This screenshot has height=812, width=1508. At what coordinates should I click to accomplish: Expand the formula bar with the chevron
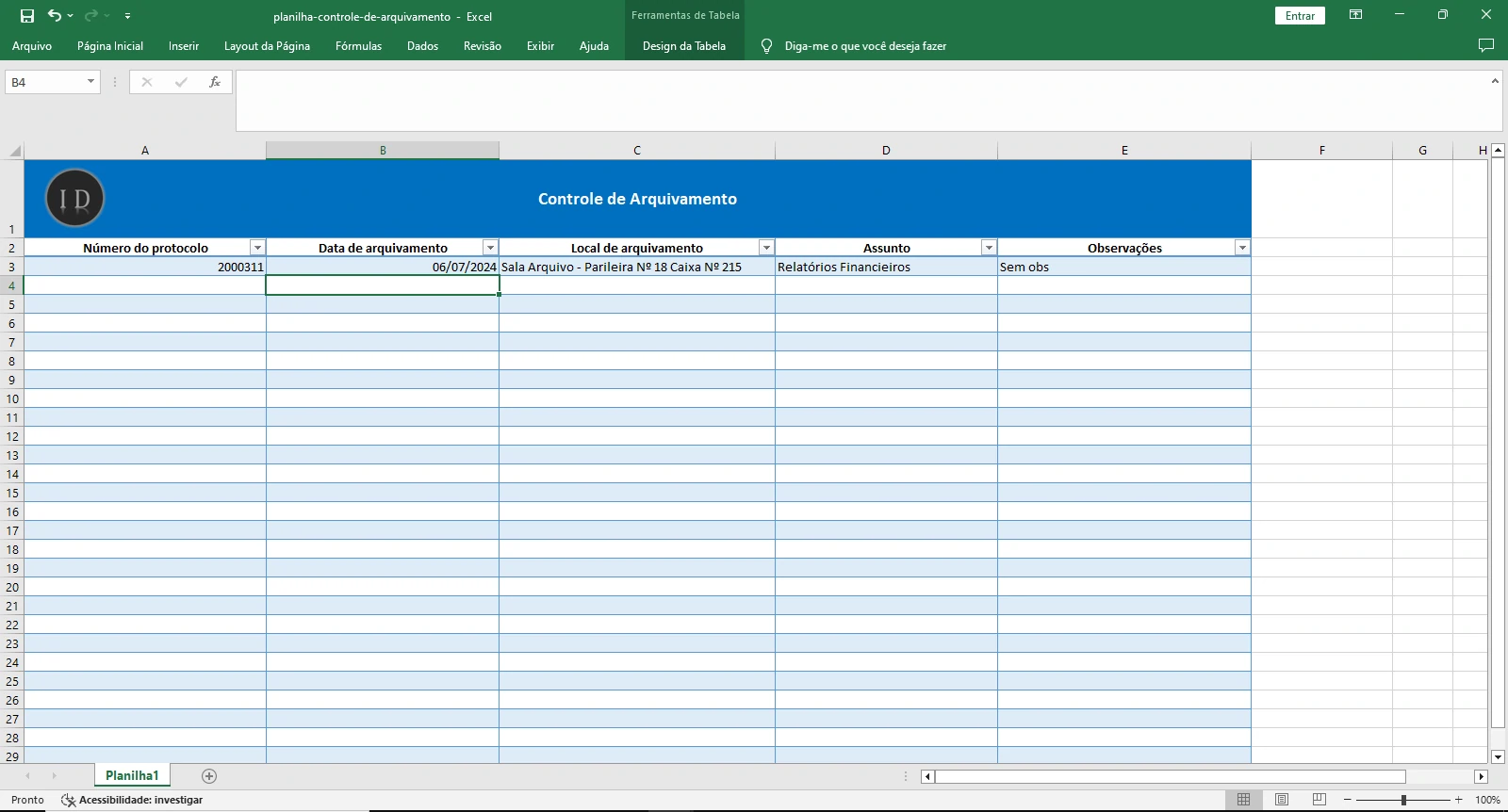(1495, 81)
